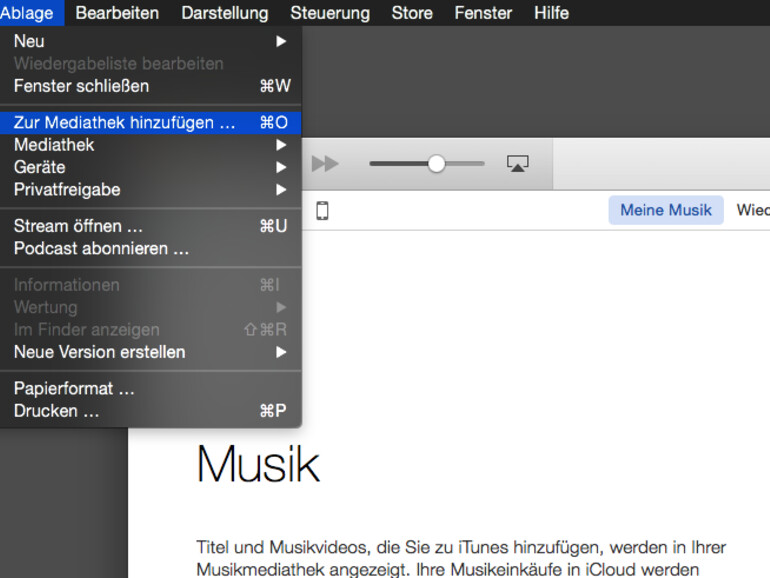Choose Papierformat …
This screenshot has height=578, width=770.
150,388
